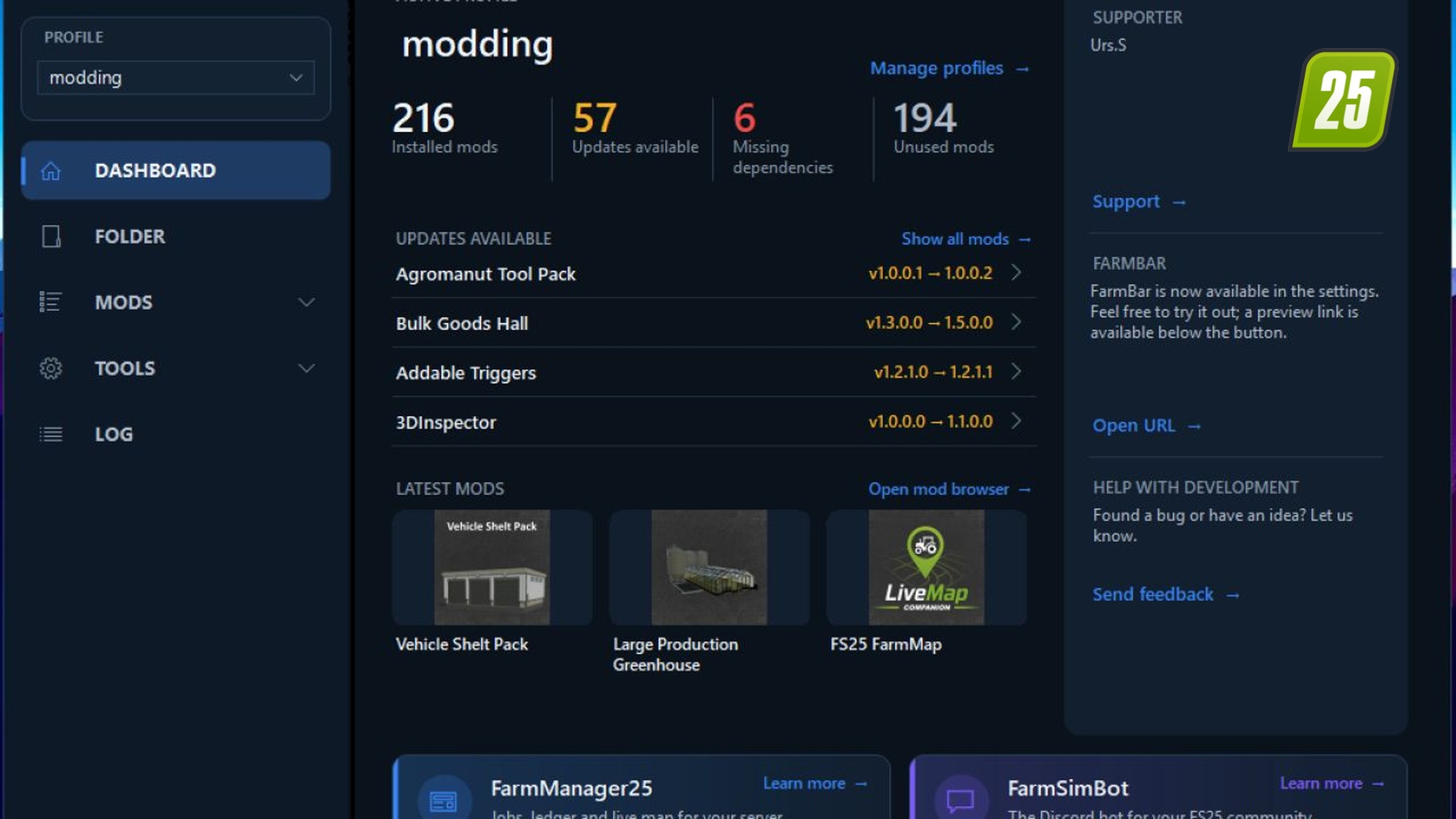Open 3DInspector row chevron
The height and width of the screenshot is (819, 1456).
pos(1016,421)
